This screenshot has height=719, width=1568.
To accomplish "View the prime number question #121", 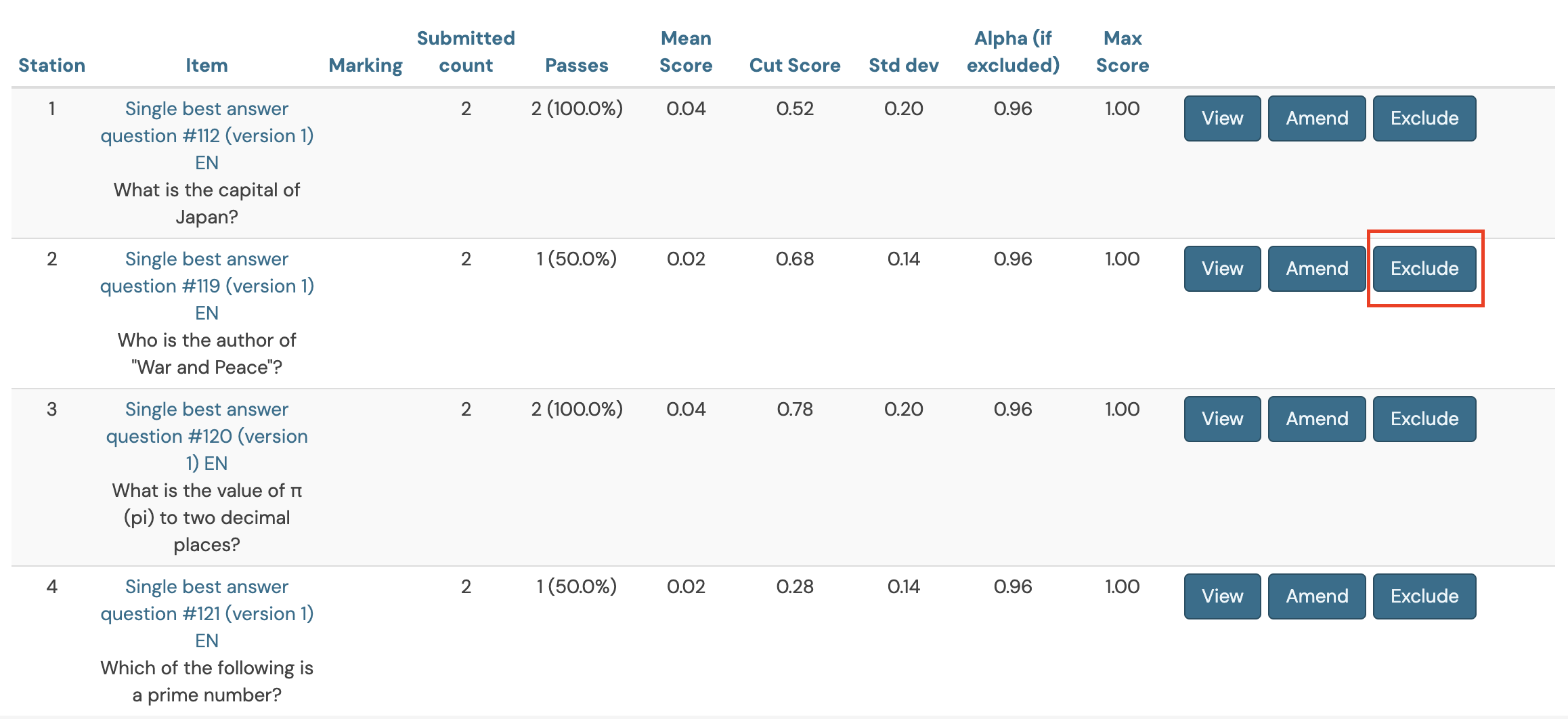I will click(x=1222, y=596).
